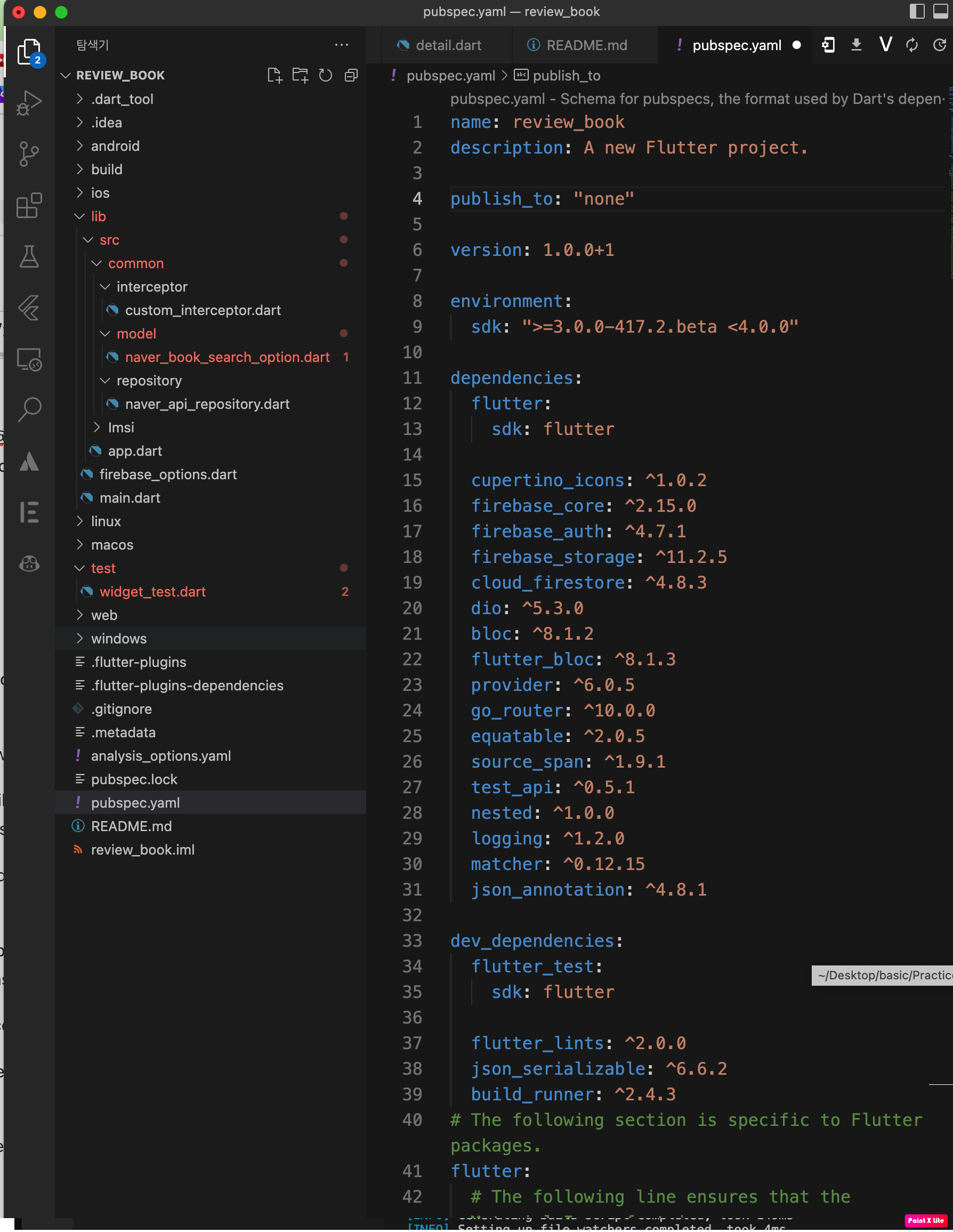Open firebase_options.dart file

[x=211, y=474]
